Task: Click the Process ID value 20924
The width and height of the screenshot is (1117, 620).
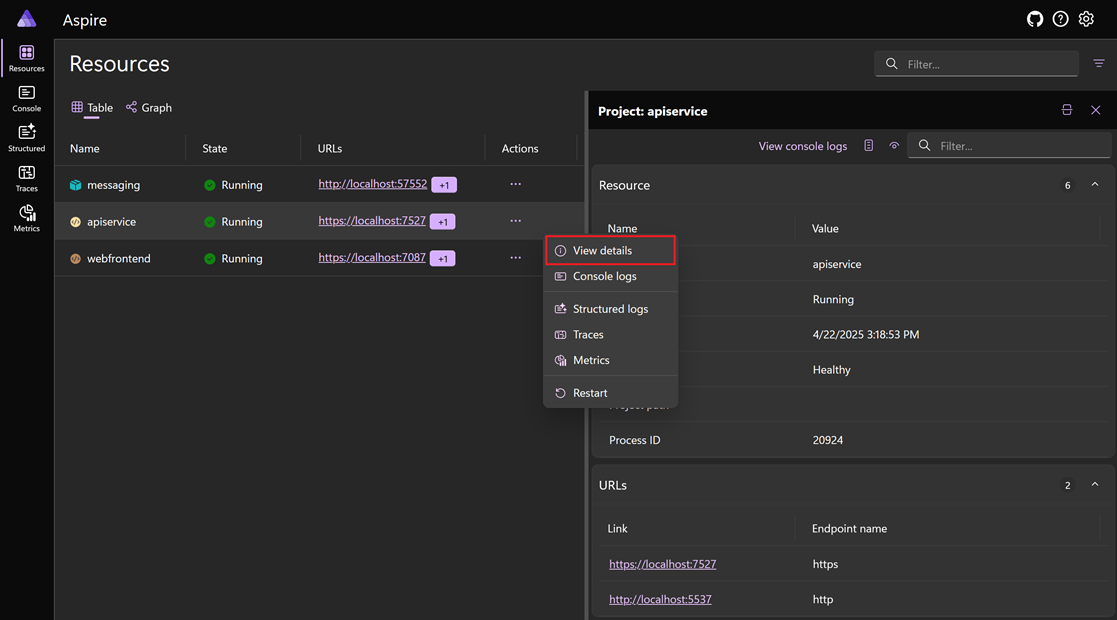Action: point(827,440)
